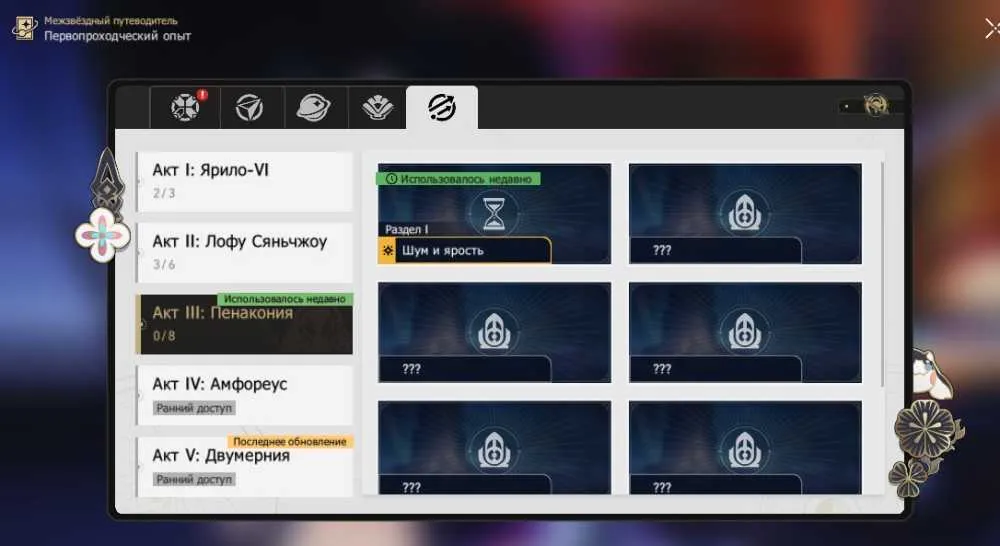The height and width of the screenshot is (546, 1000).
Task: Switch to the second guide tab icon
Action: 249,108
